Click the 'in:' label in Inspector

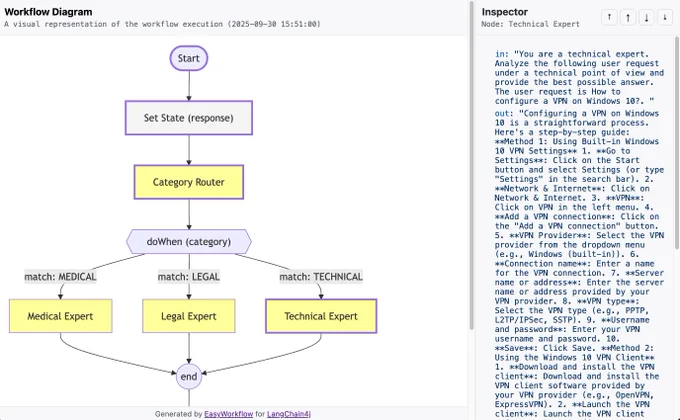tap(501, 54)
